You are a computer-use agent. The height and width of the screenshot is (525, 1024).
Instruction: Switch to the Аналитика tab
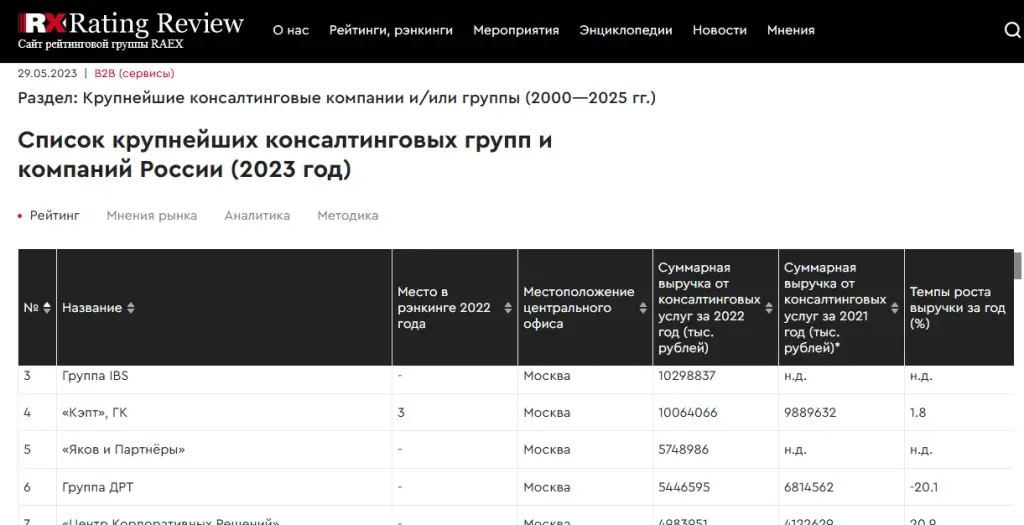pos(257,215)
